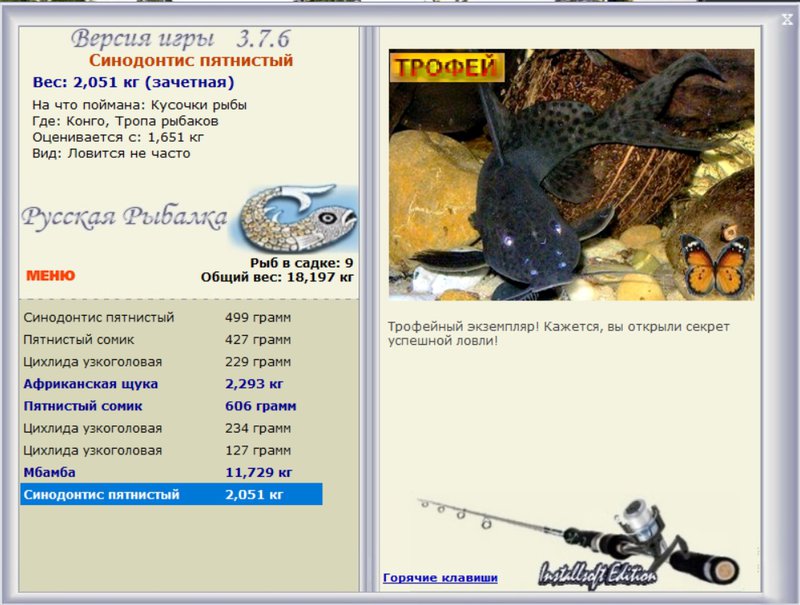
Task: Close the window with the X button
Action: point(786,20)
